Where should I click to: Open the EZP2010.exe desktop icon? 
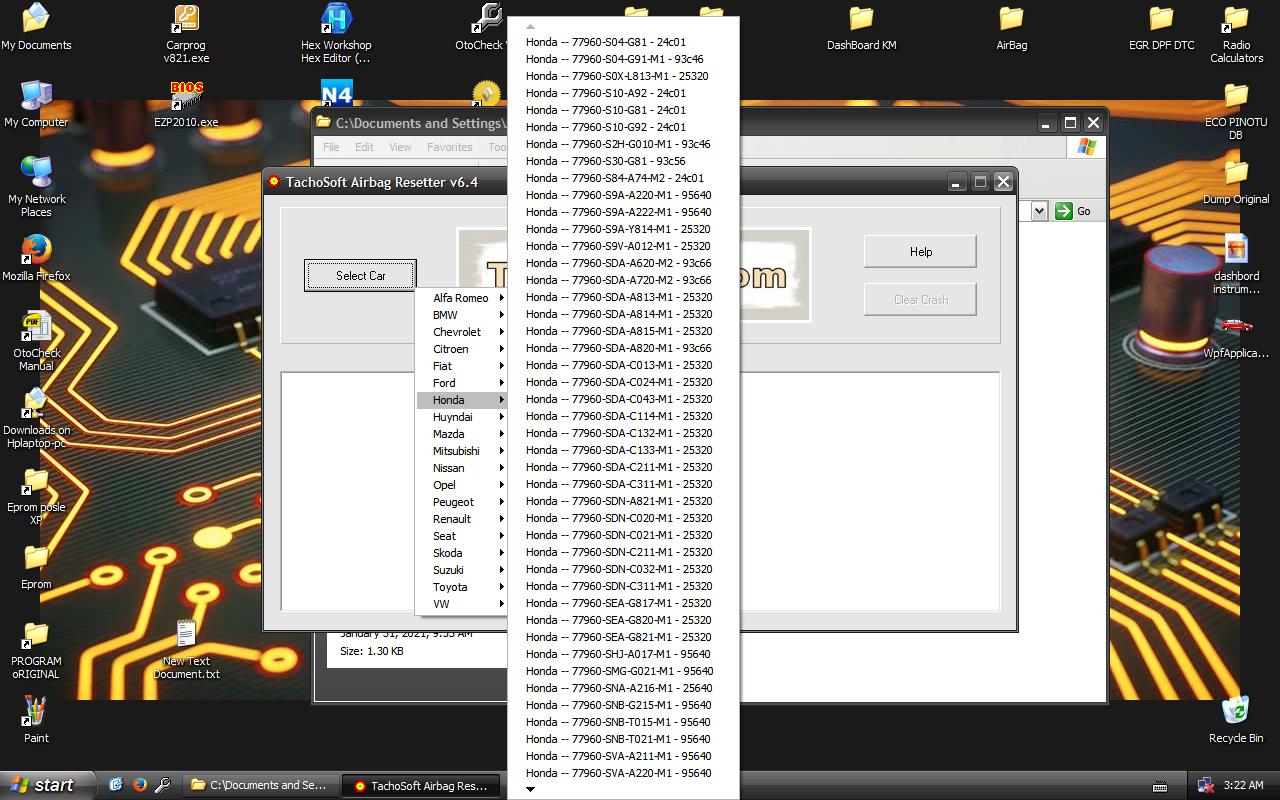point(186,96)
